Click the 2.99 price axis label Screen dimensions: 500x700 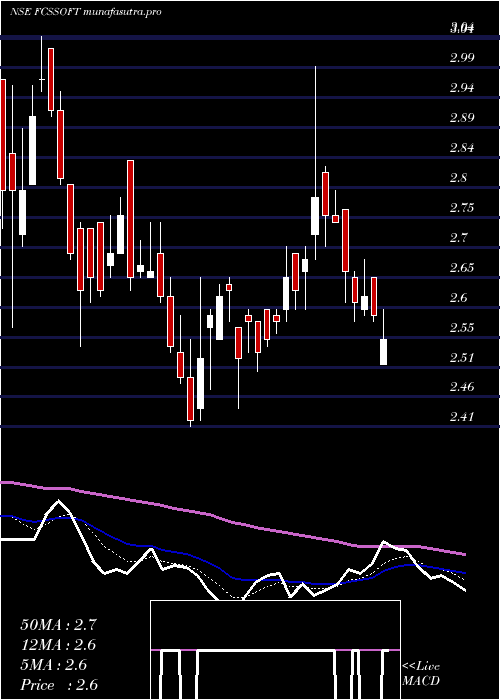pyautogui.click(x=462, y=58)
